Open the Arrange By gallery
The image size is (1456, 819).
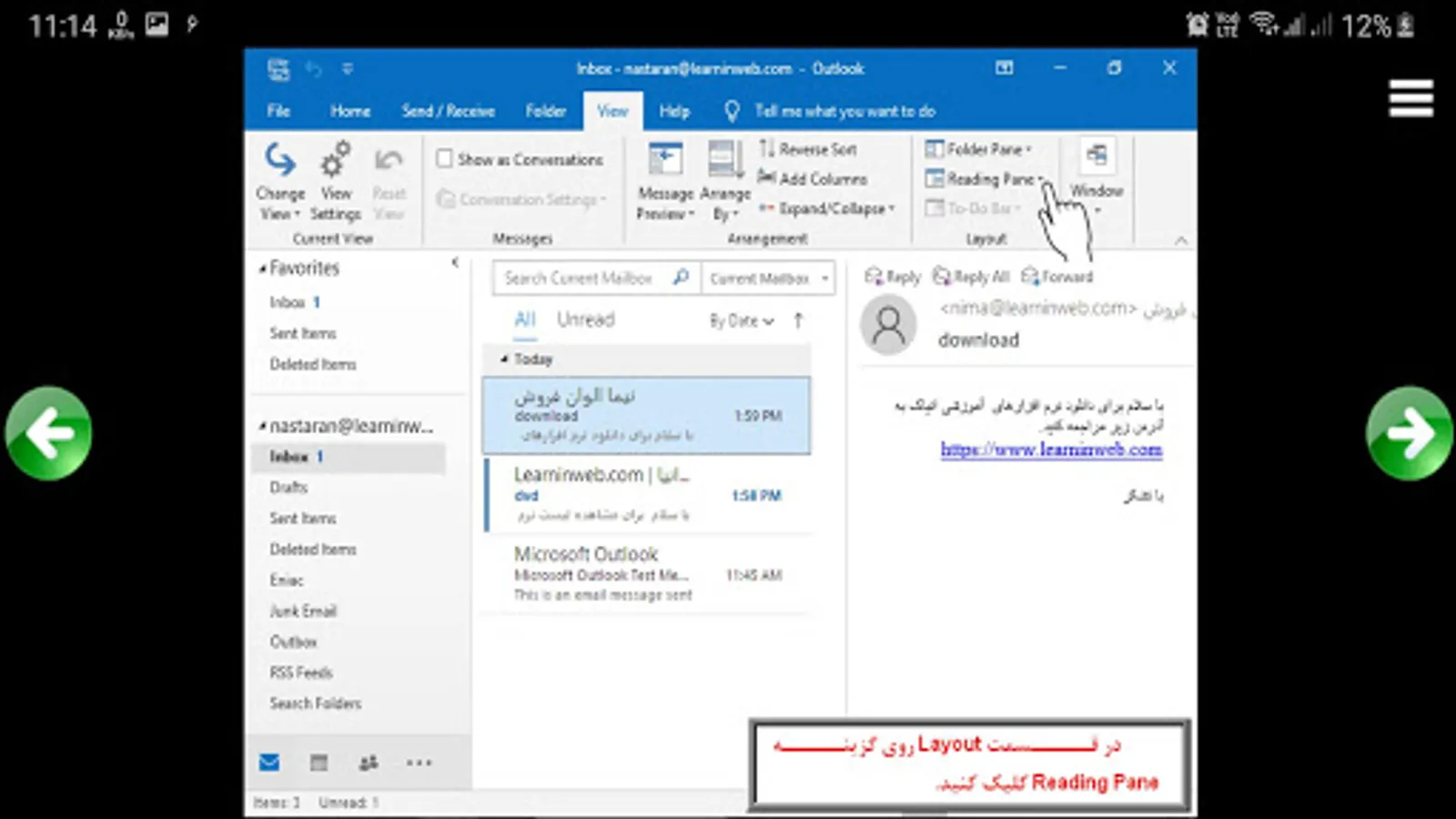tap(725, 180)
